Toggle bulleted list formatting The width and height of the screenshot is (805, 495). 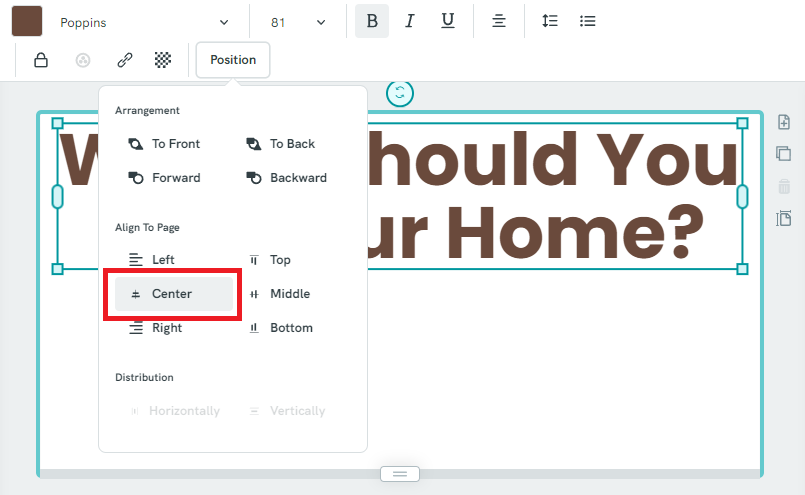(587, 21)
